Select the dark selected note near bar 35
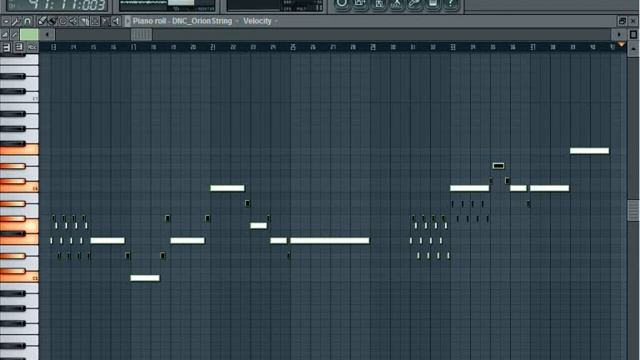The height and width of the screenshot is (360, 640). point(498,166)
